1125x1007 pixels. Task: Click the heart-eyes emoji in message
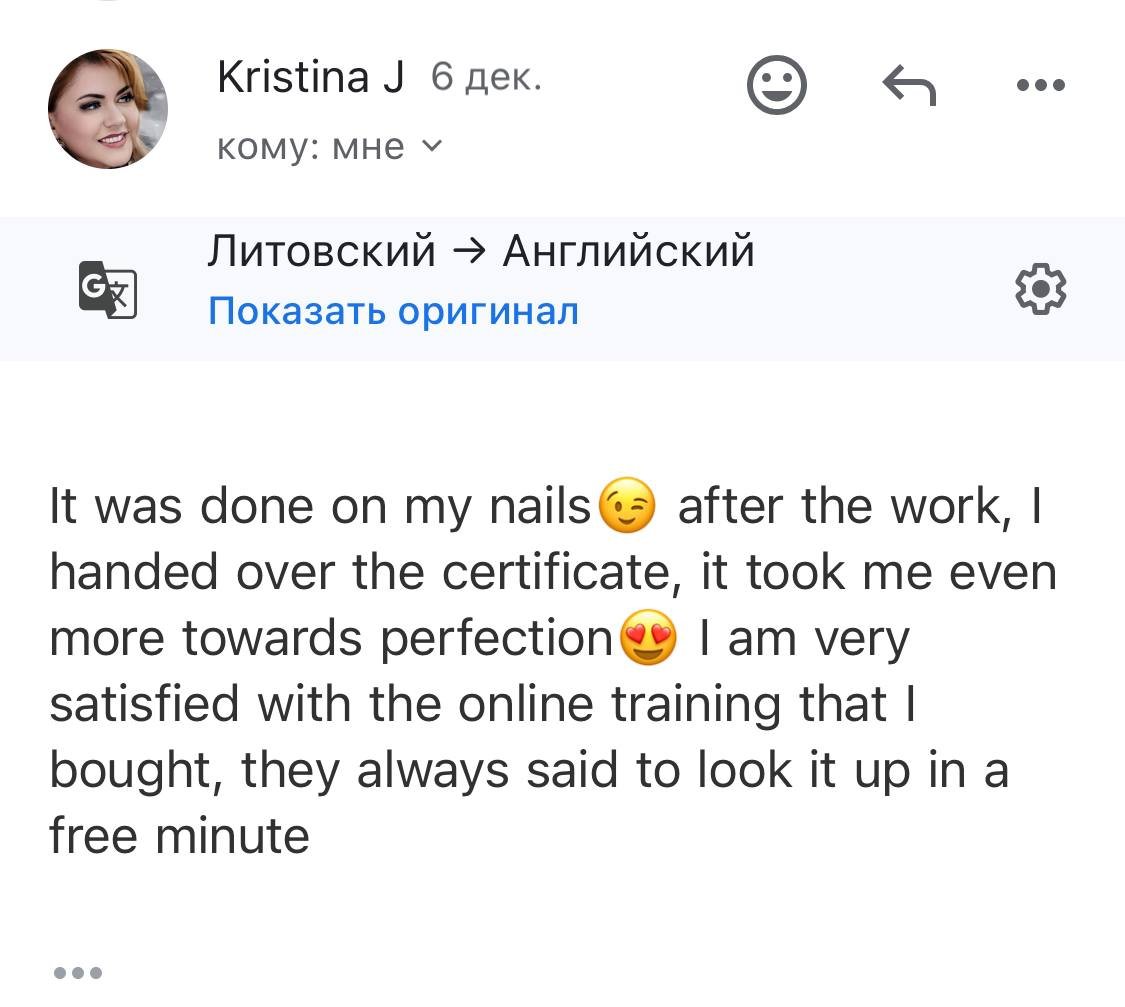point(648,640)
